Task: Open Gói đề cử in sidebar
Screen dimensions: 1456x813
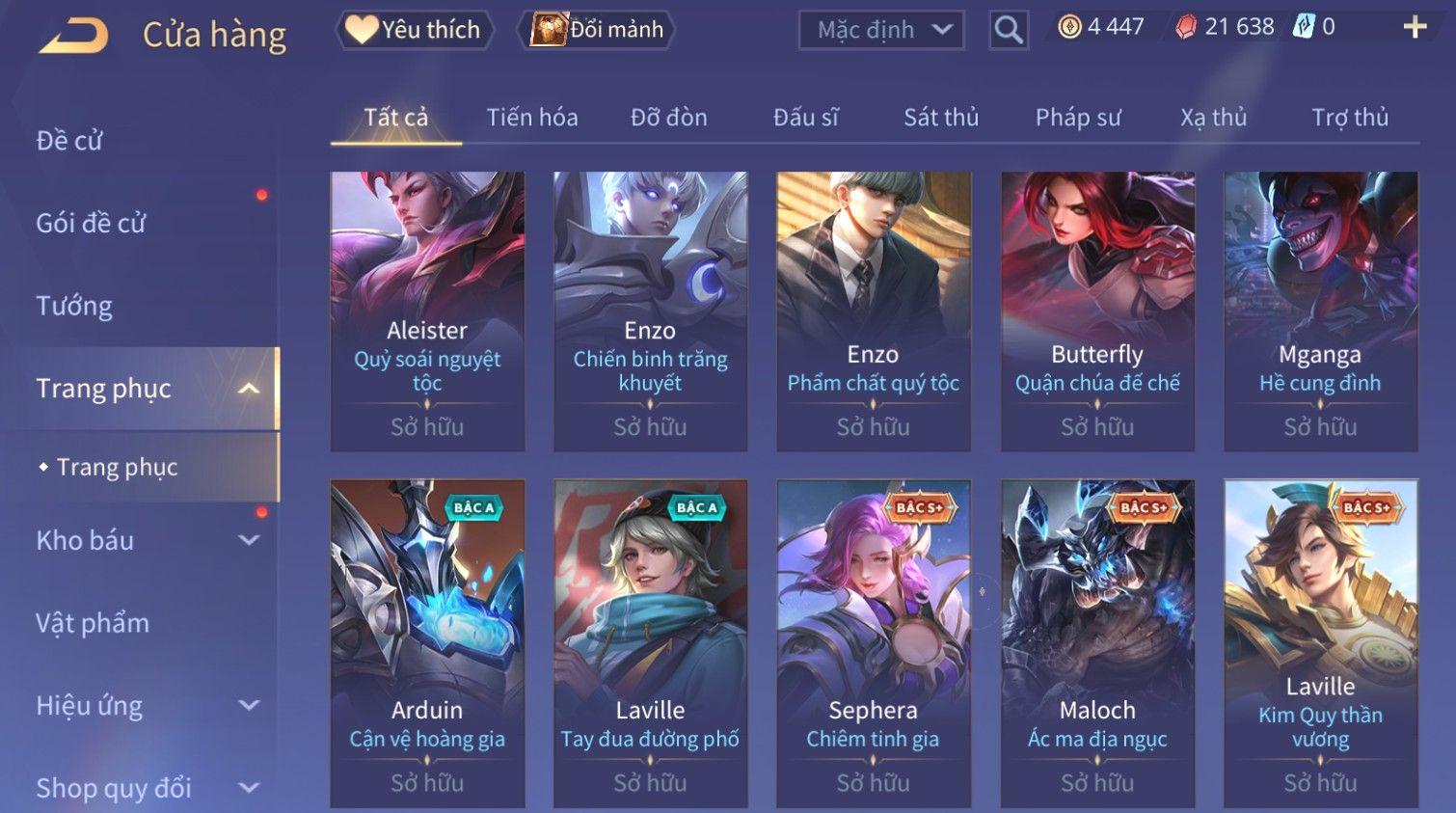Action: pos(91,224)
